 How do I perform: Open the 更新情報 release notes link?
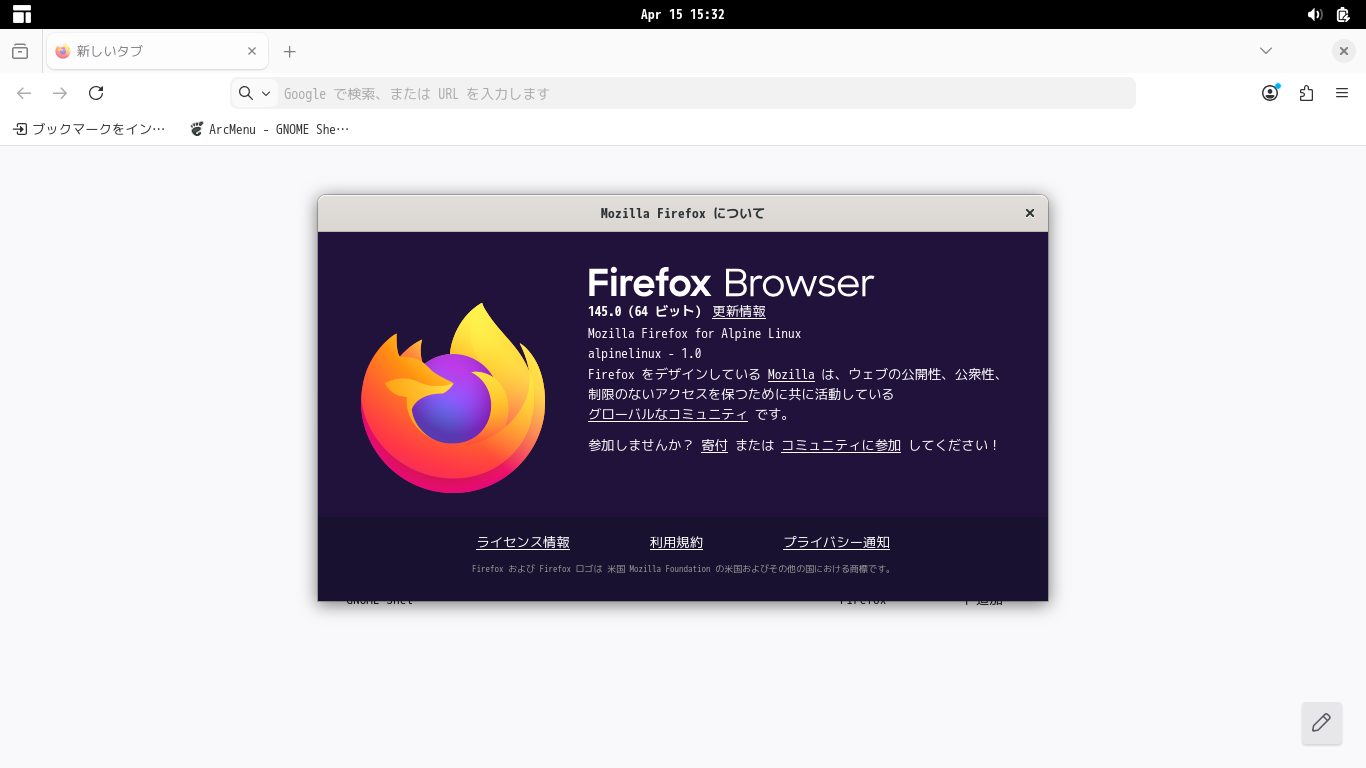tap(739, 312)
